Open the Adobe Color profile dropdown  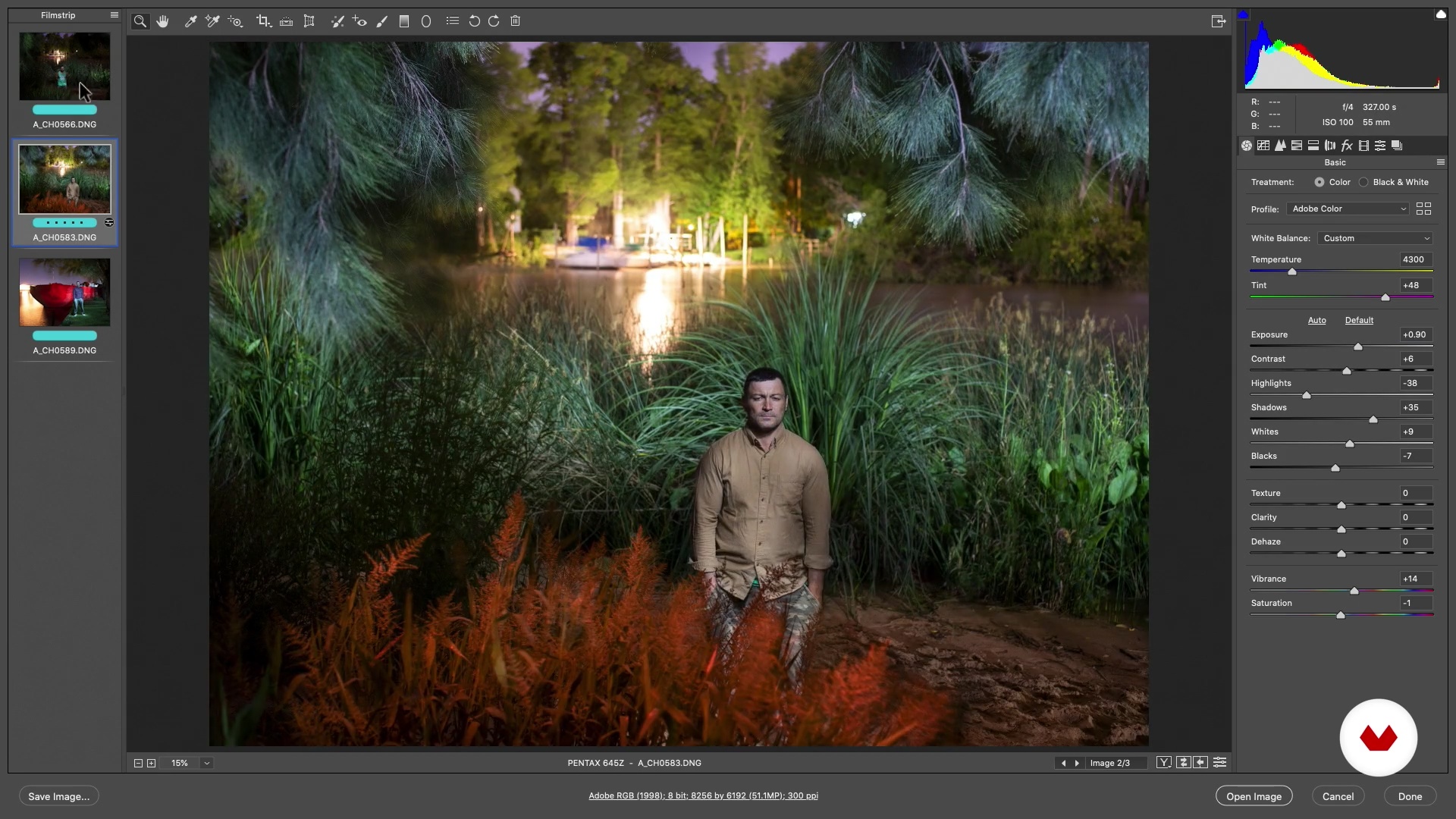point(1348,209)
